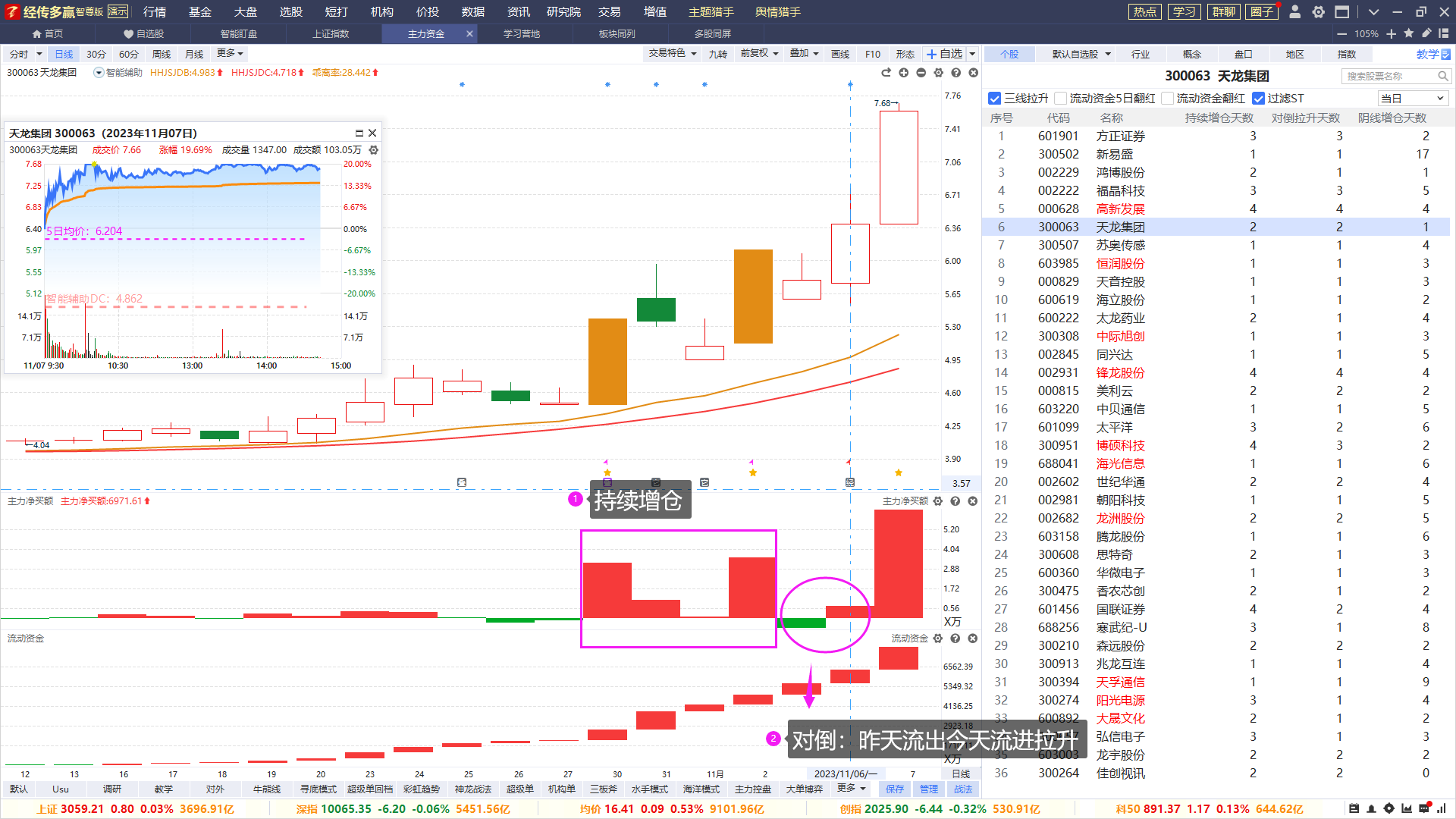
Task: Switch period to 60分
Action: tap(129, 54)
